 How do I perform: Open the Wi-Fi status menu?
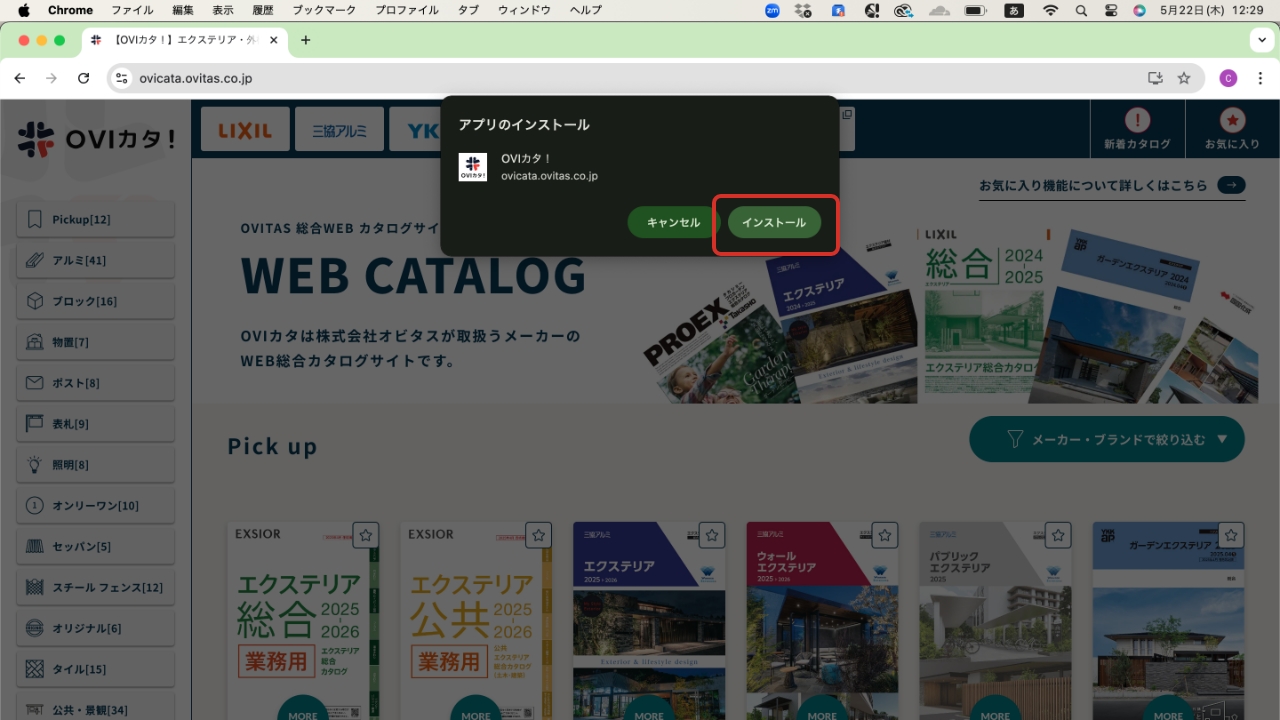pyautogui.click(x=1050, y=10)
